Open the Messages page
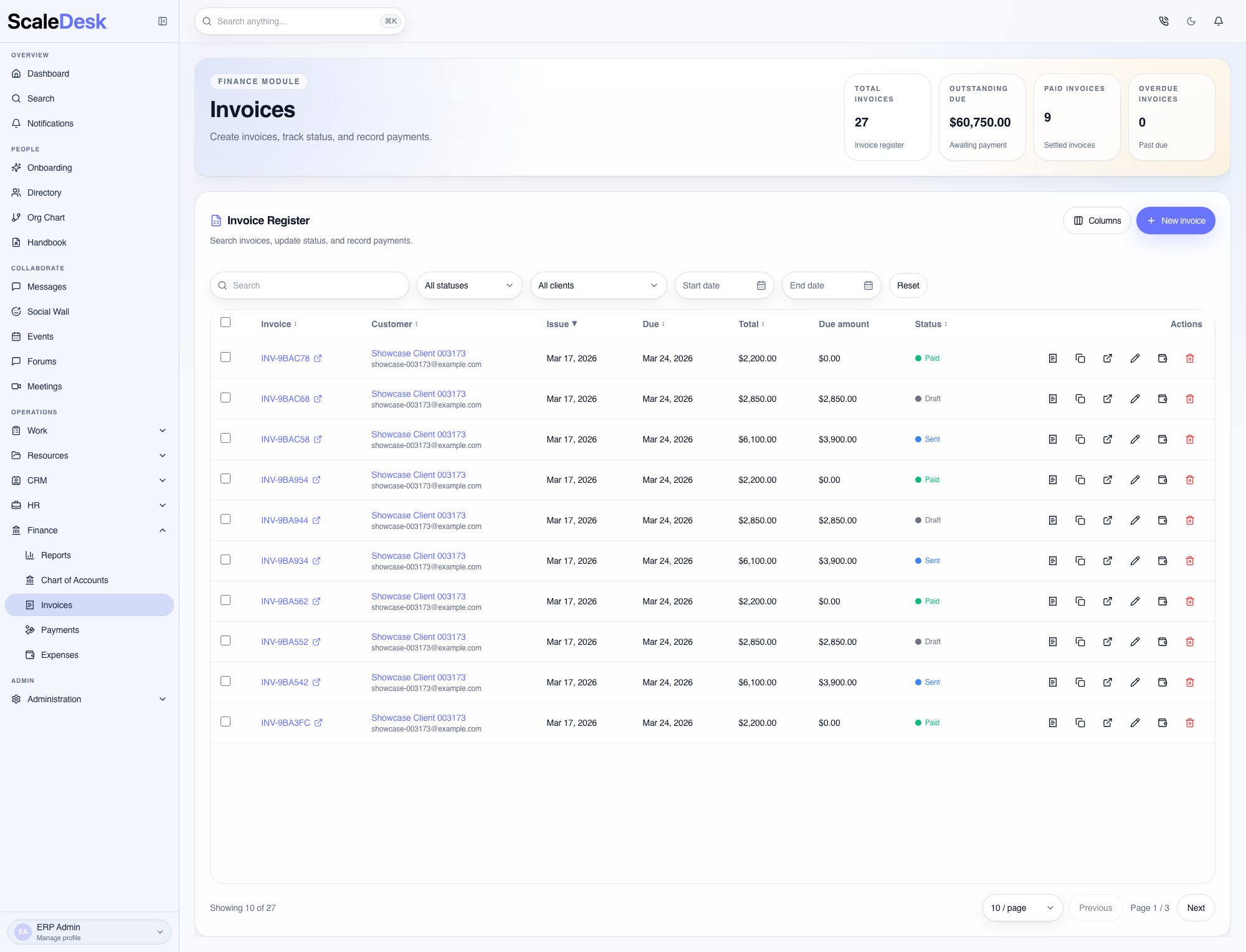Image resolution: width=1246 pixels, height=952 pixels. coord(89,287)
